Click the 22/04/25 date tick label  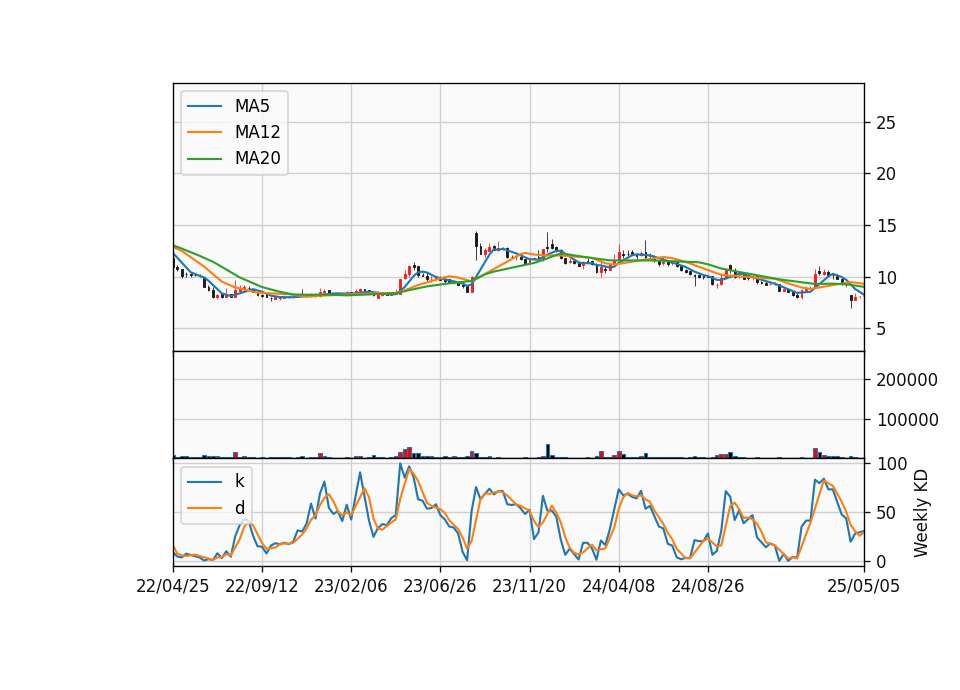tap(173, 587)
